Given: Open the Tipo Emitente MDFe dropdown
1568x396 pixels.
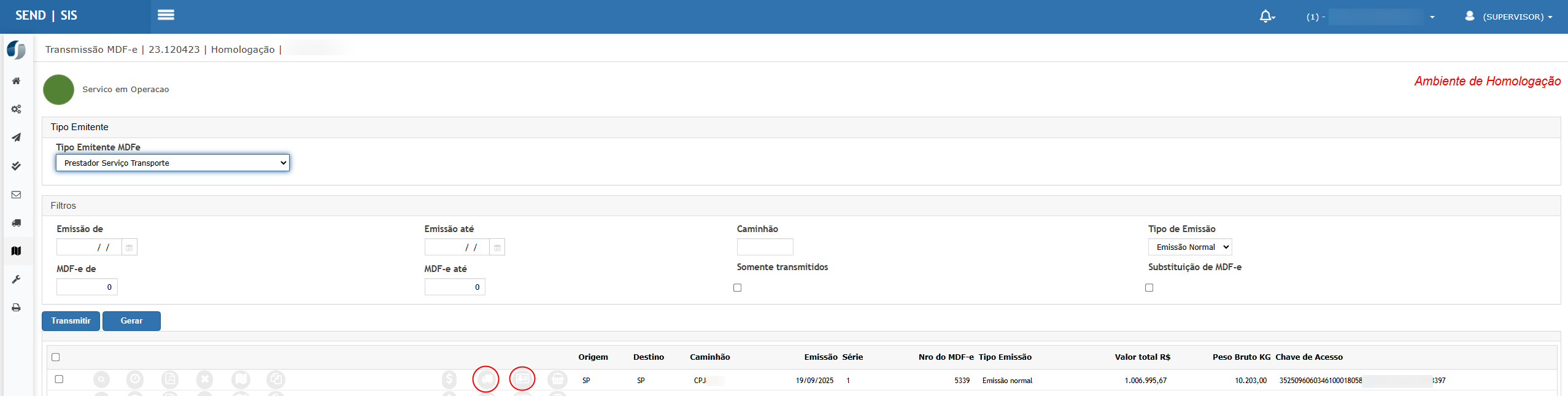Looking at the screenshot, I should (172, 163).
